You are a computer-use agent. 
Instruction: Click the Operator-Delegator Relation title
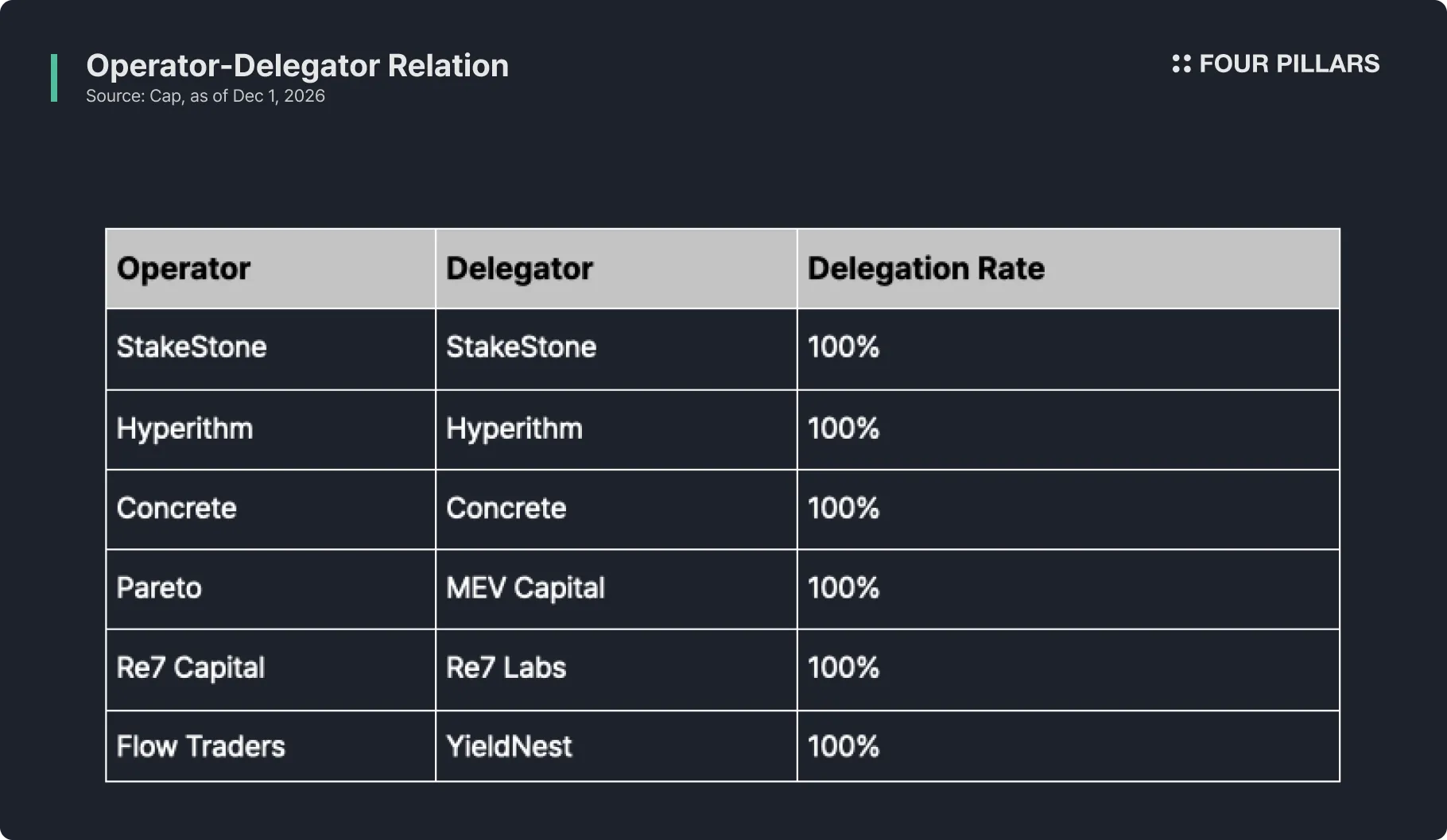(297, 65)
